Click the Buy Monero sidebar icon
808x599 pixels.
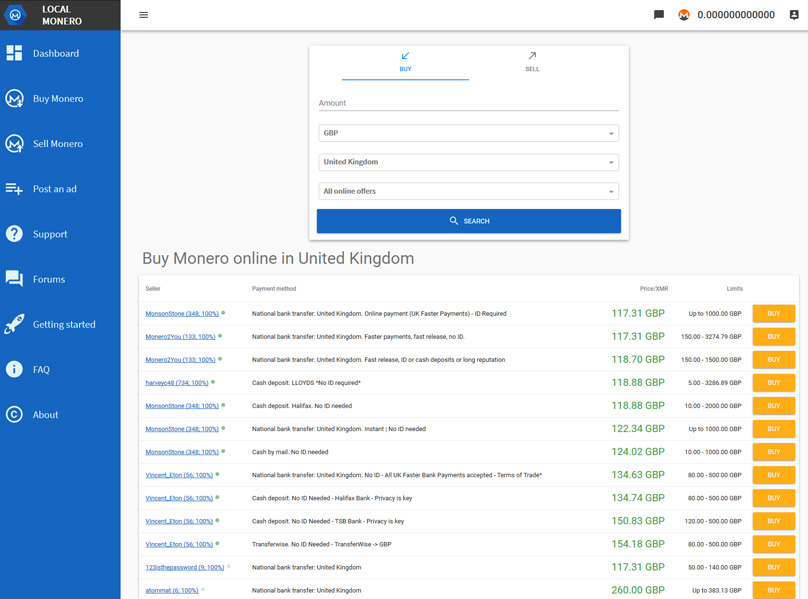14,98
